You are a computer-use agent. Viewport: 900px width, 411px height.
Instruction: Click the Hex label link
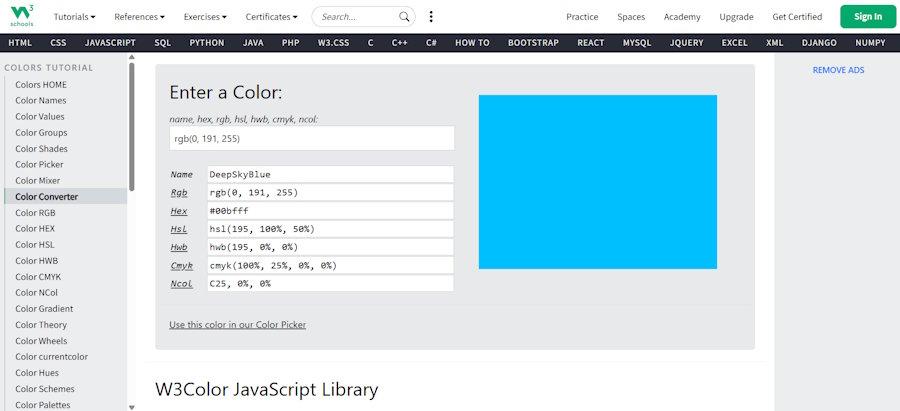coord(179,211)
